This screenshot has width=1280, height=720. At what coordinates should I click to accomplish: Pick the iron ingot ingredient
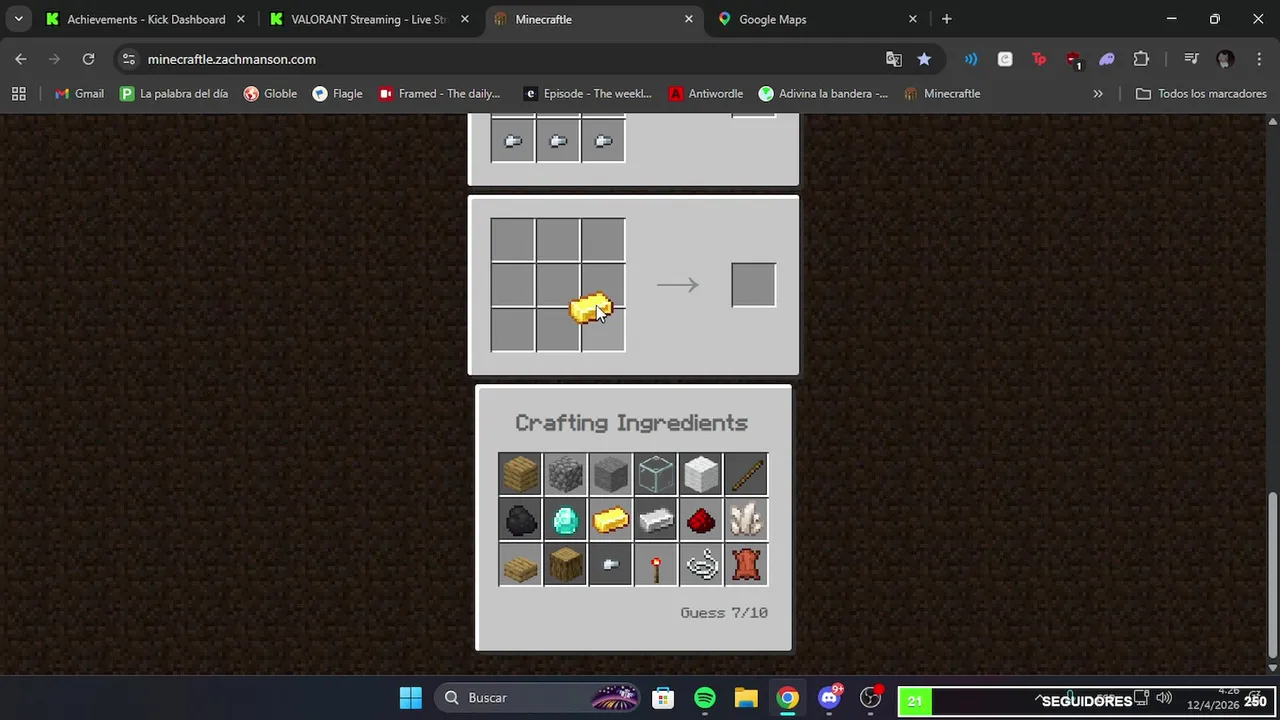[656, 520]
